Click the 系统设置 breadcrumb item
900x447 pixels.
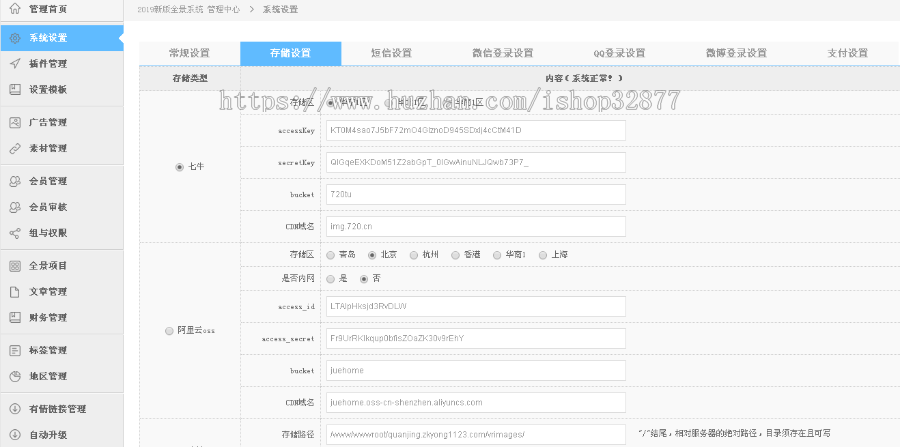[280, 9]
